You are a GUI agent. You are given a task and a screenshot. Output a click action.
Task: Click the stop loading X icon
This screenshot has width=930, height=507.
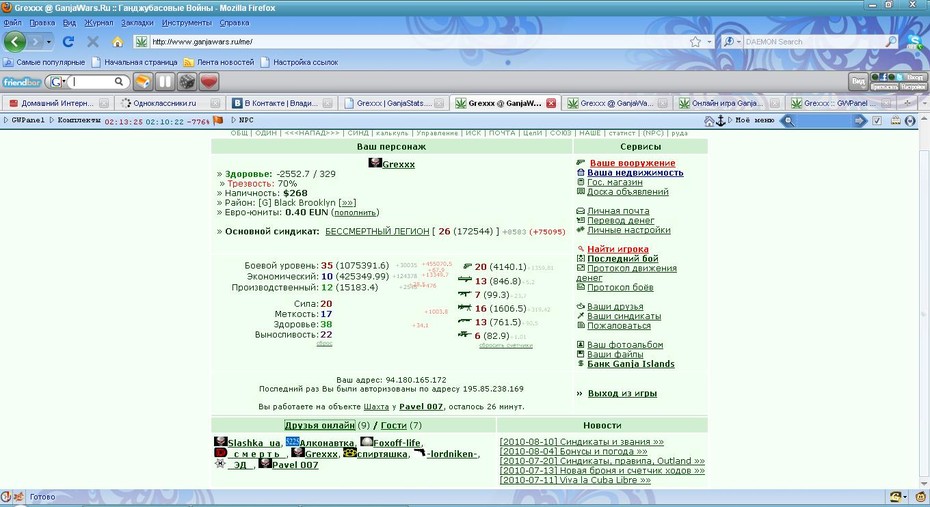click(x=93, y=42)
